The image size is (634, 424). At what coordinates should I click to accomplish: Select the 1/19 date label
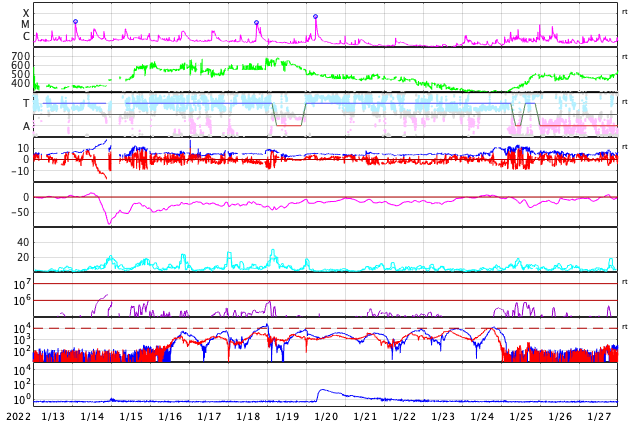pos(287,416)
